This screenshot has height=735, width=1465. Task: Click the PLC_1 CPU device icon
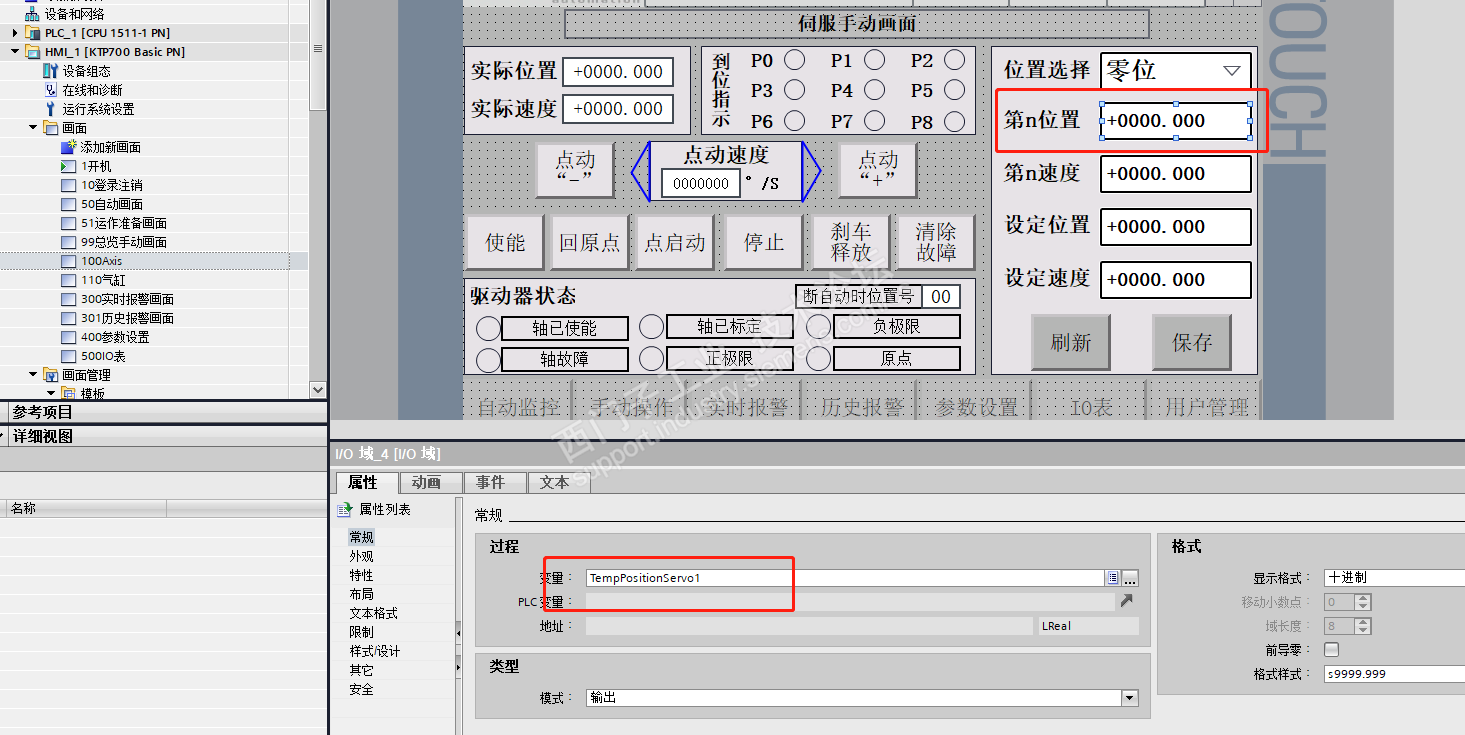point(32,33)
